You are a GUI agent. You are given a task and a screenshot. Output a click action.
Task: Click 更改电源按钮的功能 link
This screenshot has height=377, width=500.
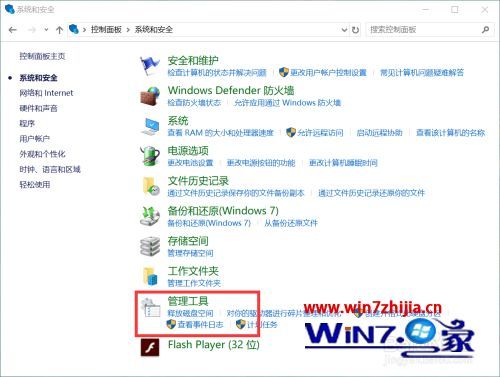tap(261, 163)
